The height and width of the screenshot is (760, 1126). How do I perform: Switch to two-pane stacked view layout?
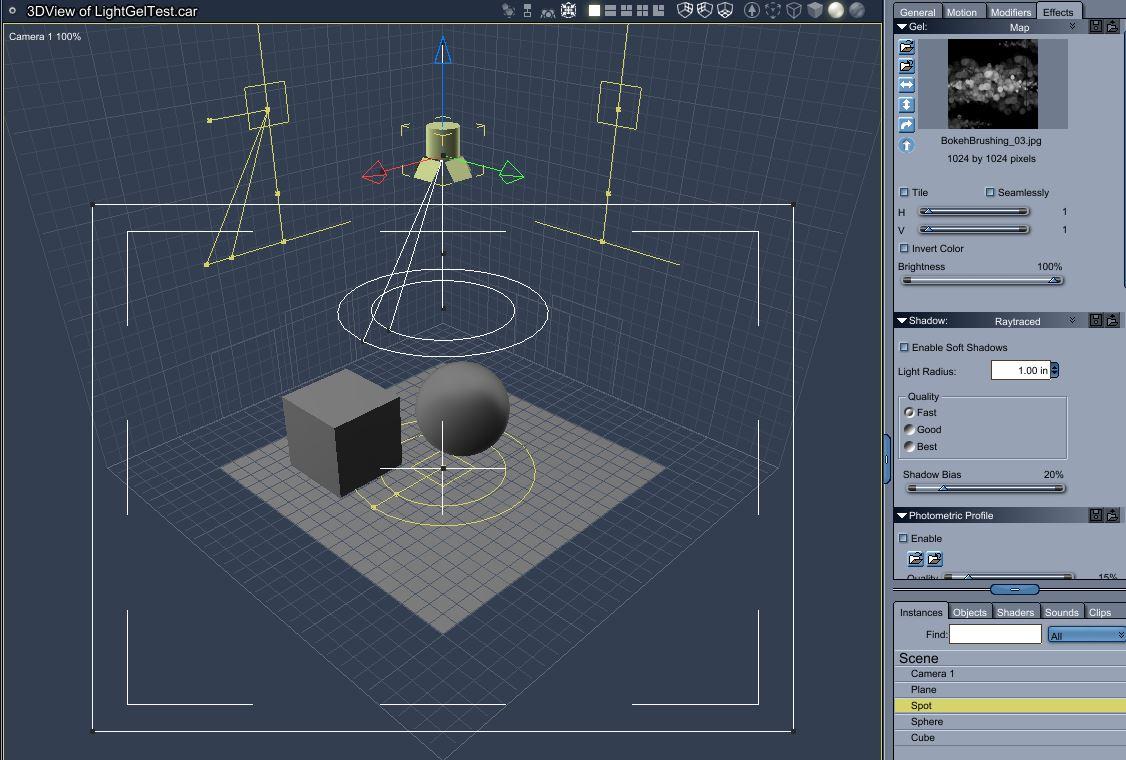[610, 11]
